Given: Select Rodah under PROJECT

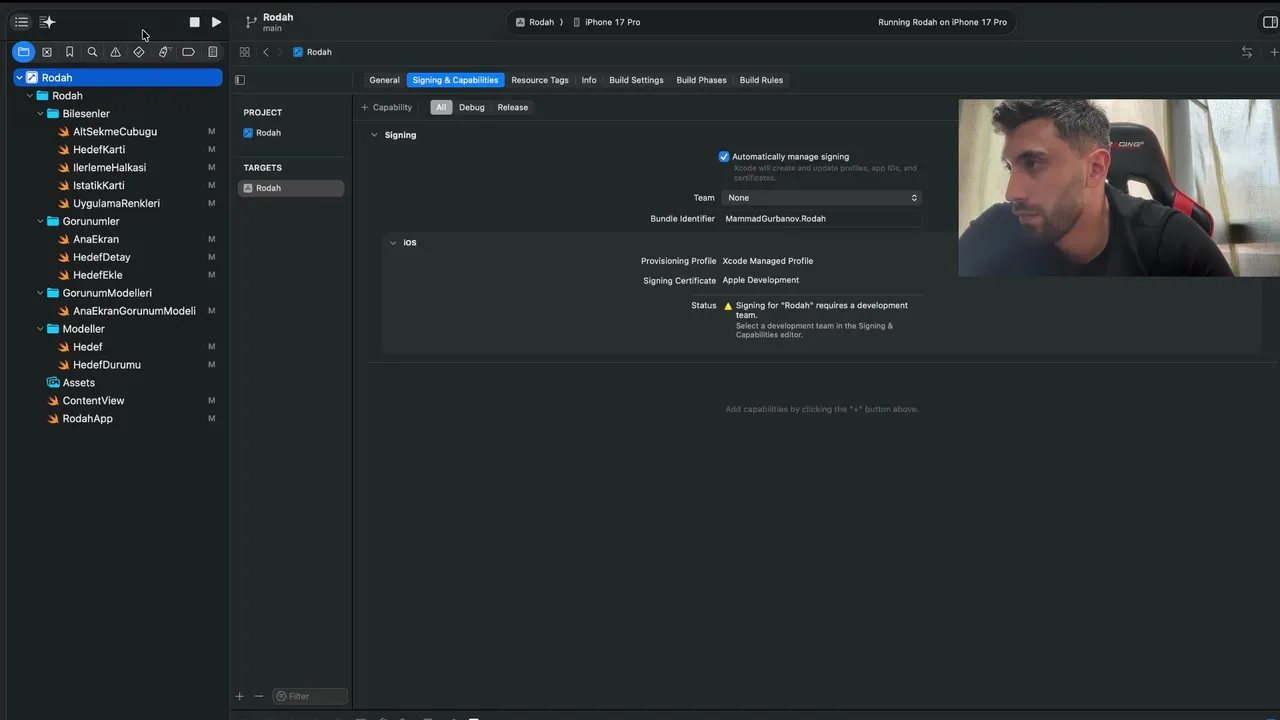Looking at the screenshot, I should 262,133.
